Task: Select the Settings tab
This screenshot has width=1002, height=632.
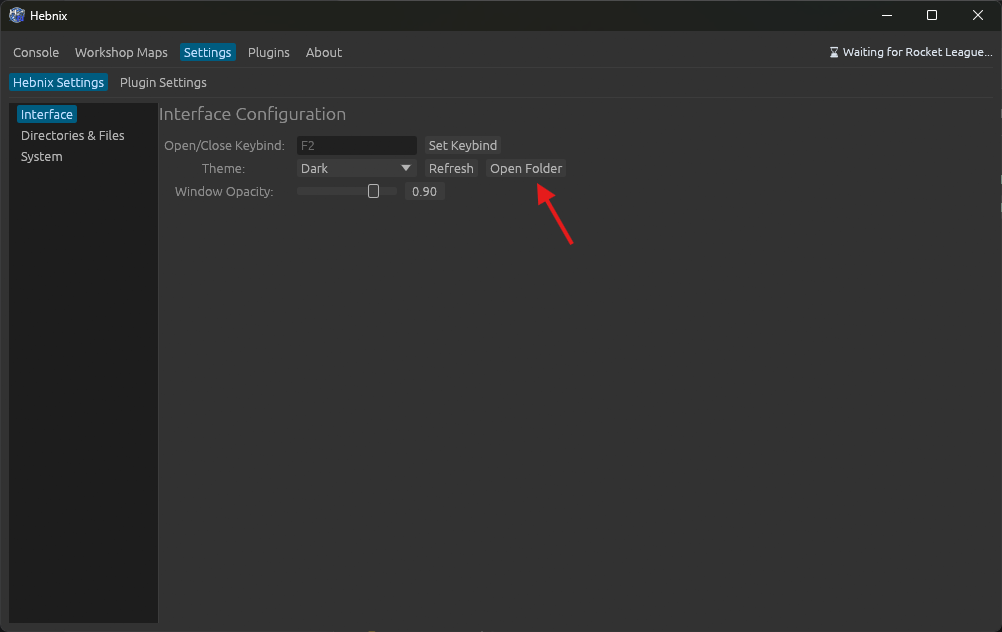Action: (x=207, y=52)
